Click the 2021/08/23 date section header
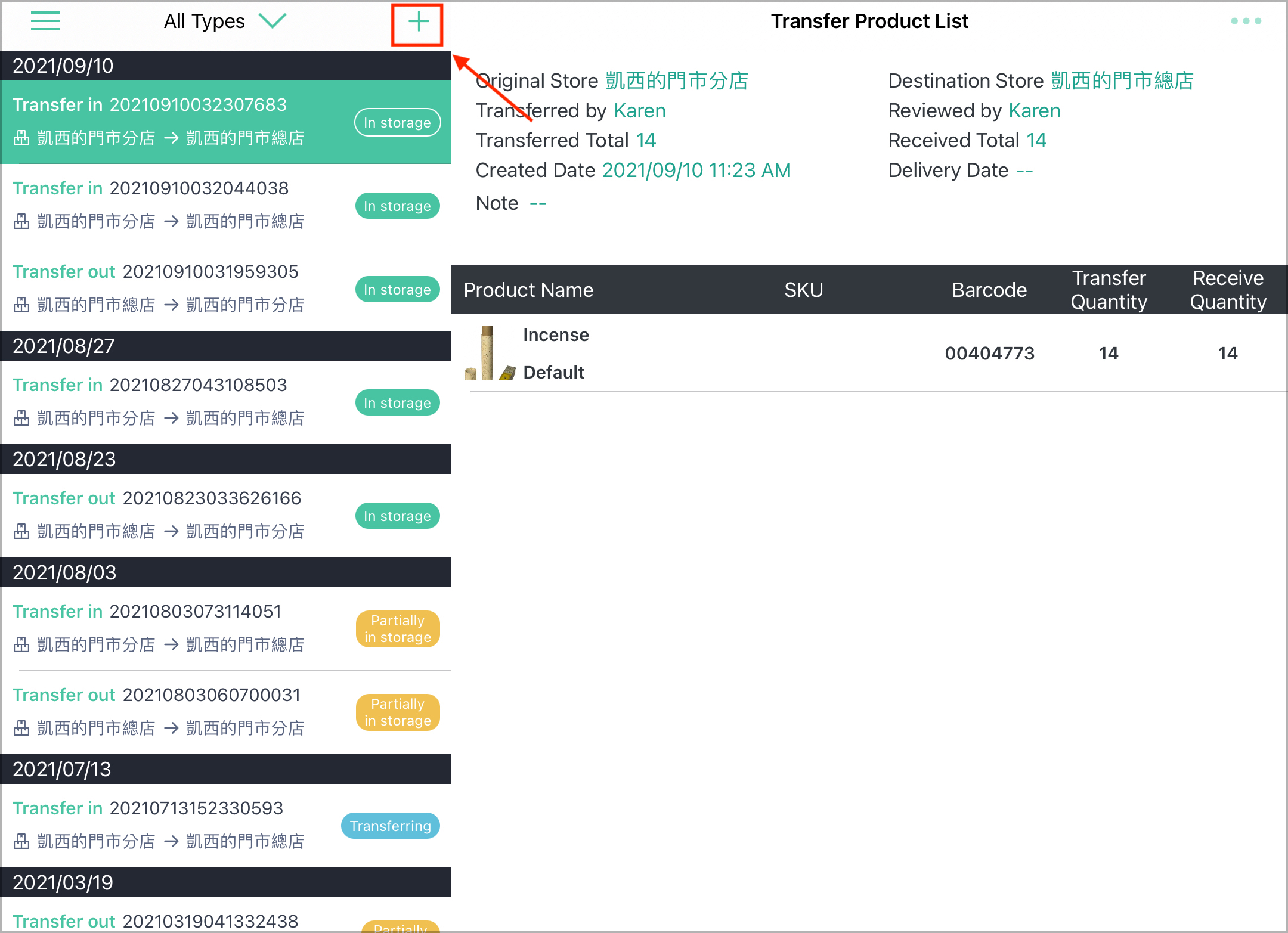The width and height of the screenshot is (1288, 933). pos(225,459)
